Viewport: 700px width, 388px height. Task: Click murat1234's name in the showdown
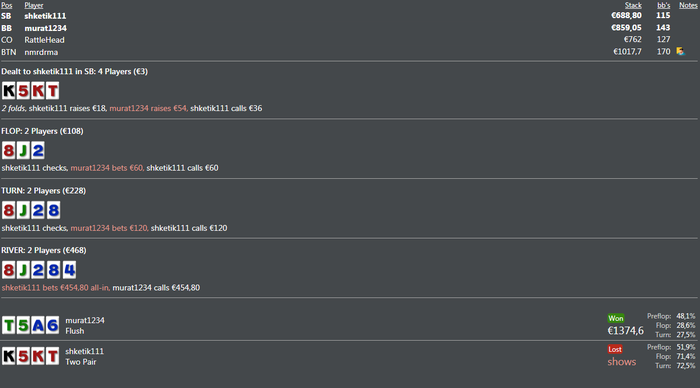click(x=85, y=320)
